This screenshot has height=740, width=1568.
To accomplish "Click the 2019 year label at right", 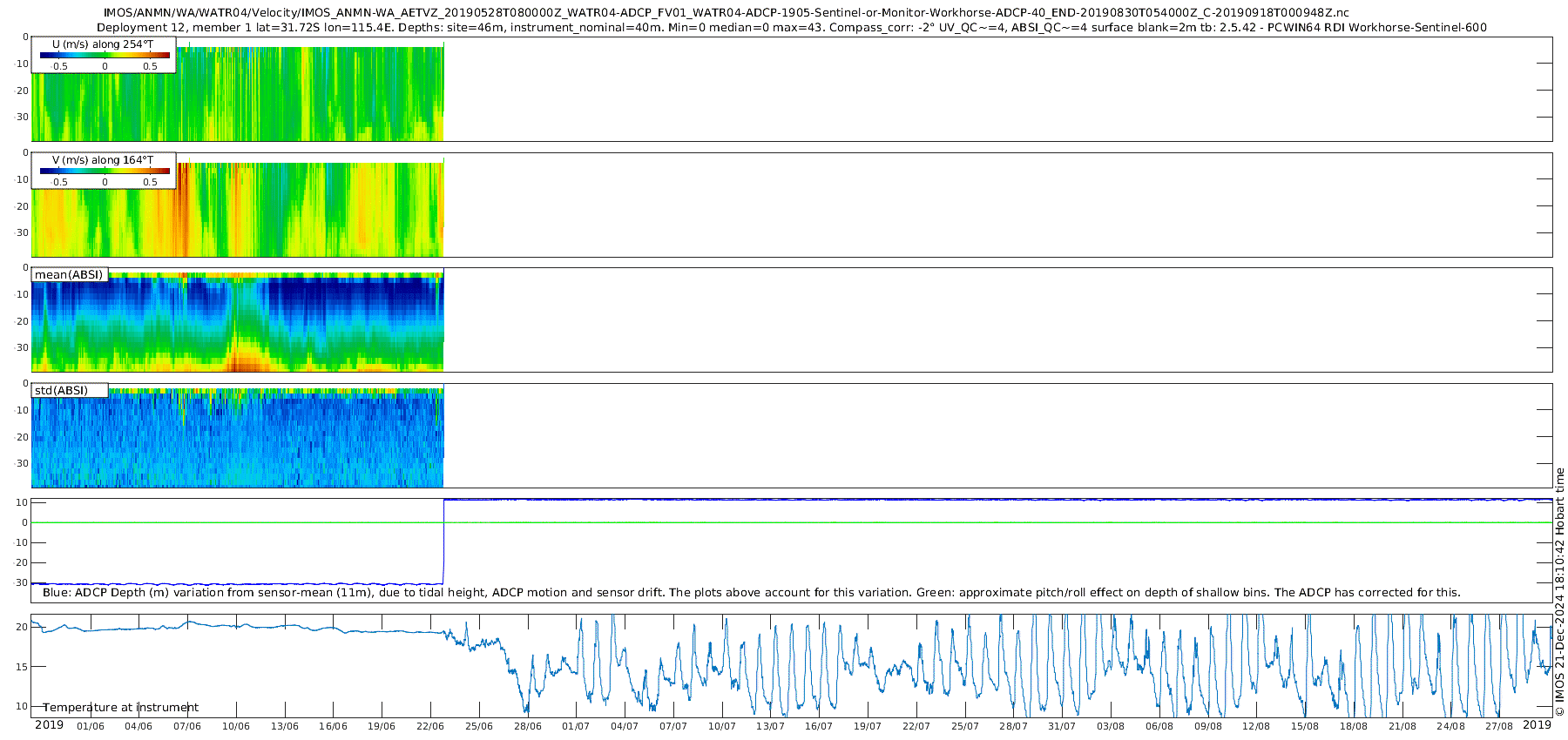I will point(1537,725).
